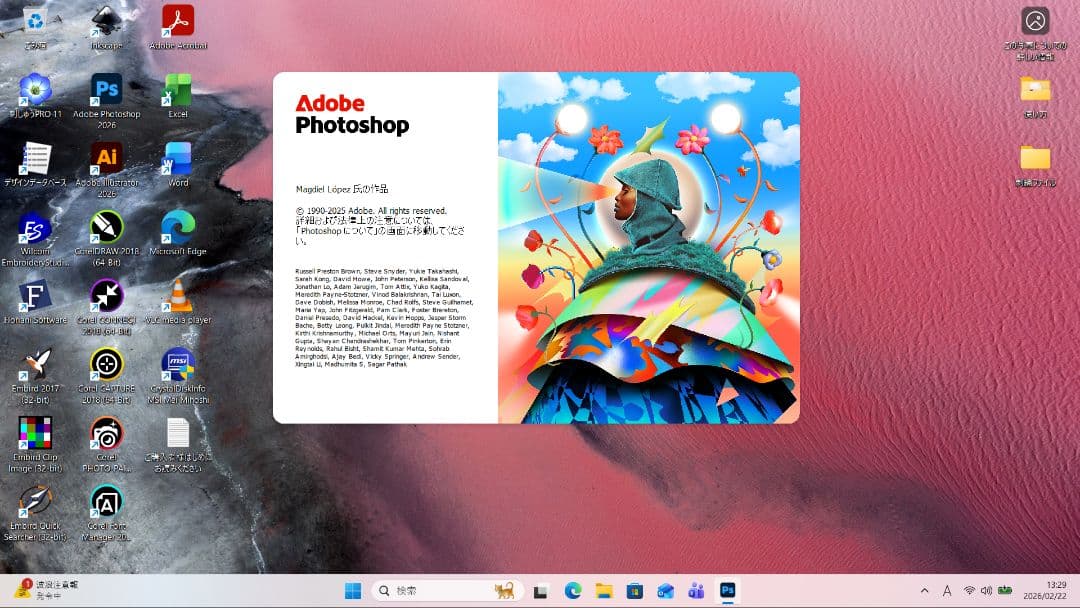Select the Adobe Acrobat desktop icon

click(178, 22)
